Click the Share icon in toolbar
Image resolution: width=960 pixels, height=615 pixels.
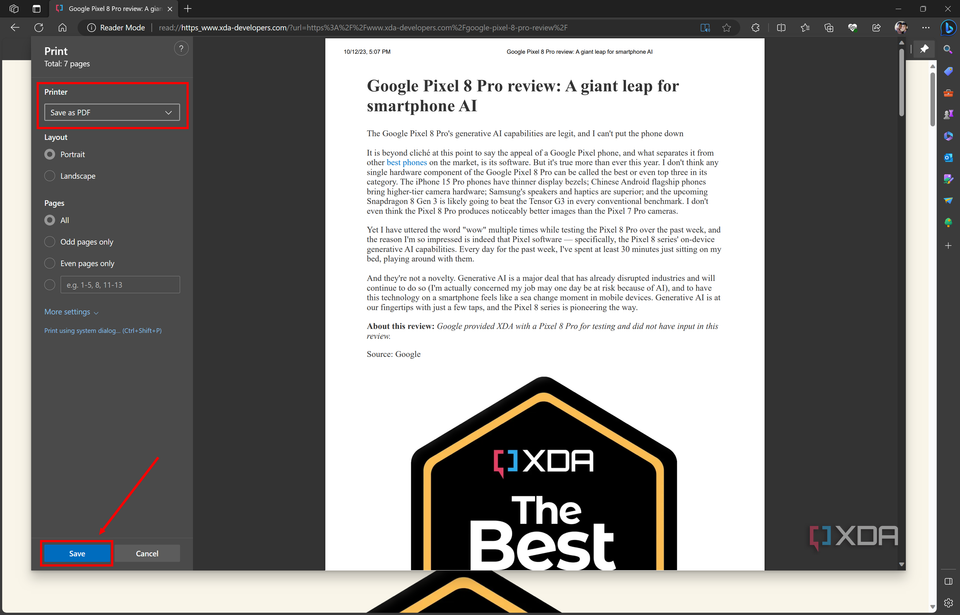876,28
